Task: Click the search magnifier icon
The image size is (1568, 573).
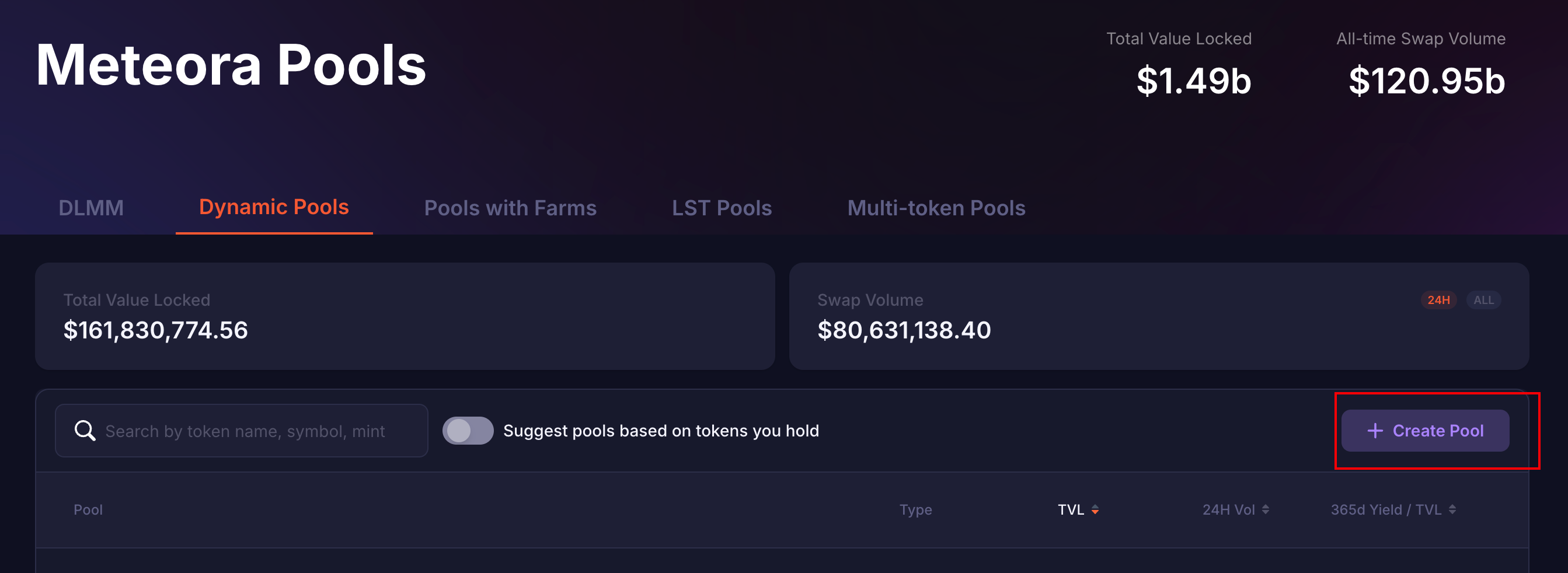Action: [x=85, y=431]
